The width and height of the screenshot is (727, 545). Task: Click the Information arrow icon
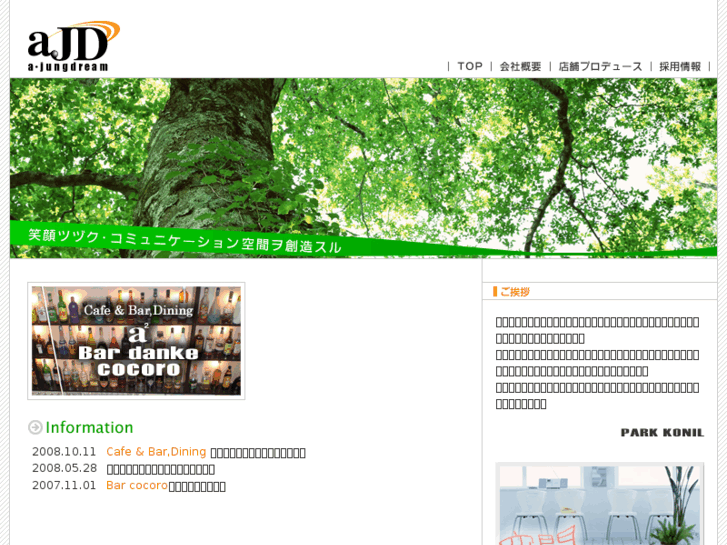tap(35, 427)
